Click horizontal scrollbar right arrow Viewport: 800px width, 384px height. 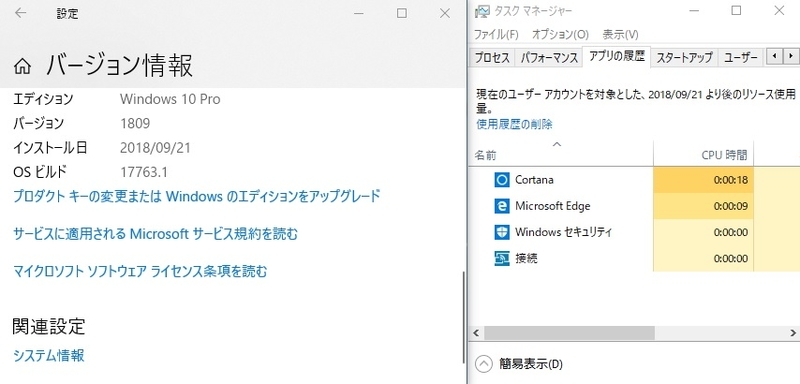tap(793, 333)
